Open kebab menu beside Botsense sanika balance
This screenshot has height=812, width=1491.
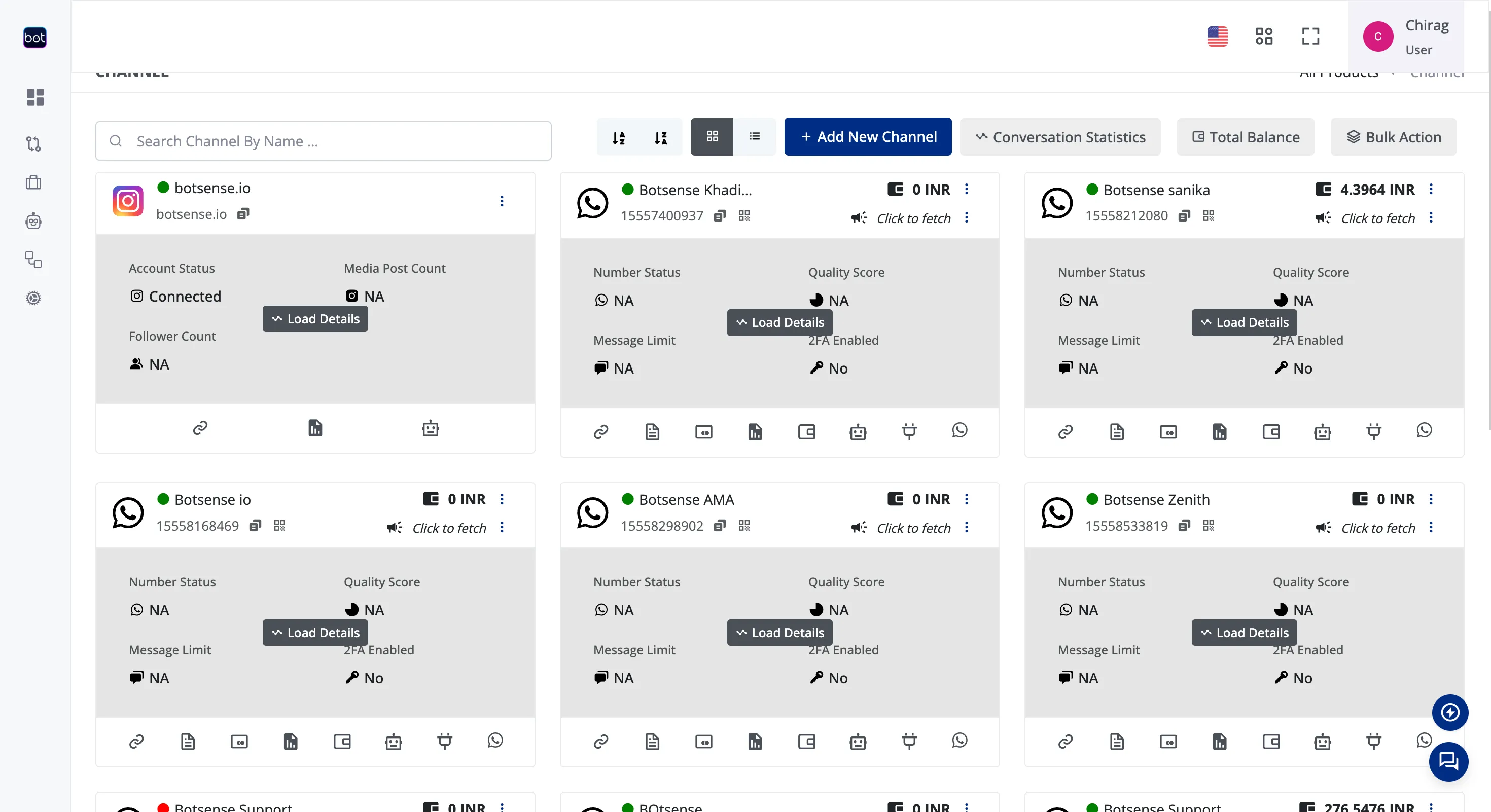coord(1431,189)
